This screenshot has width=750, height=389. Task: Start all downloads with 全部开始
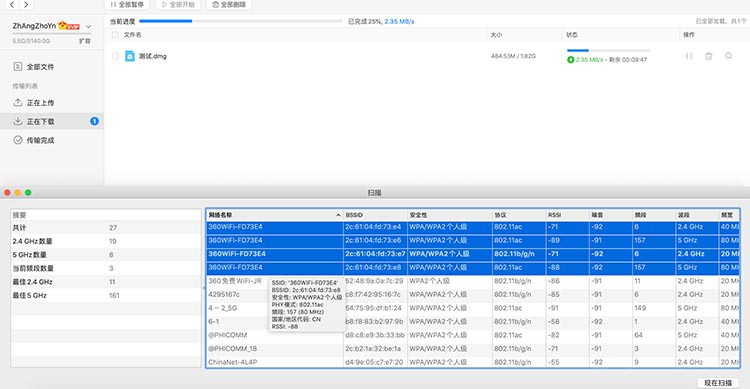click(x=178, y=4)
